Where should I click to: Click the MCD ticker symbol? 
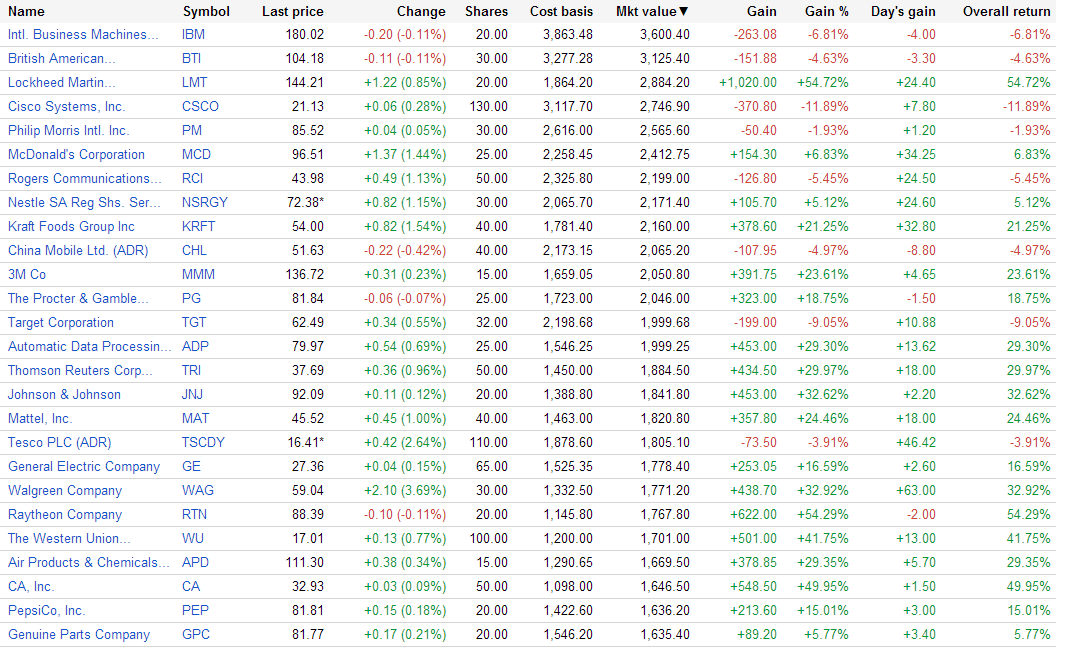(x=196, y=154)
